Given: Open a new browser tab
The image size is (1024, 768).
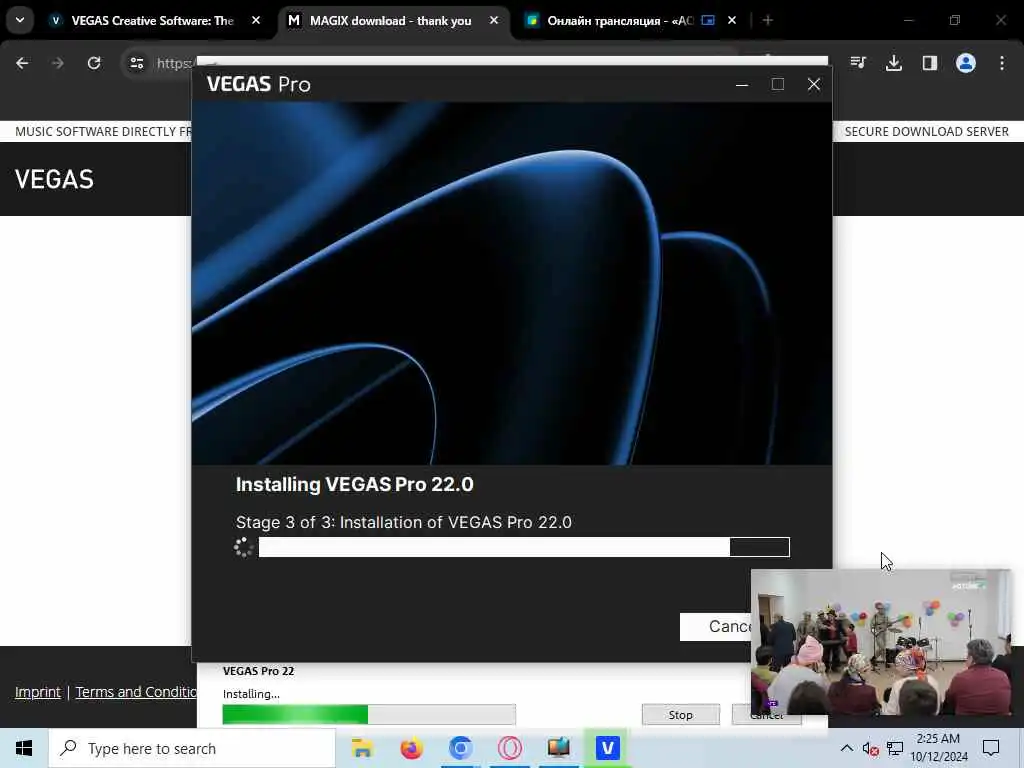Looking at the screenshot, I should [x=768, y=21].
